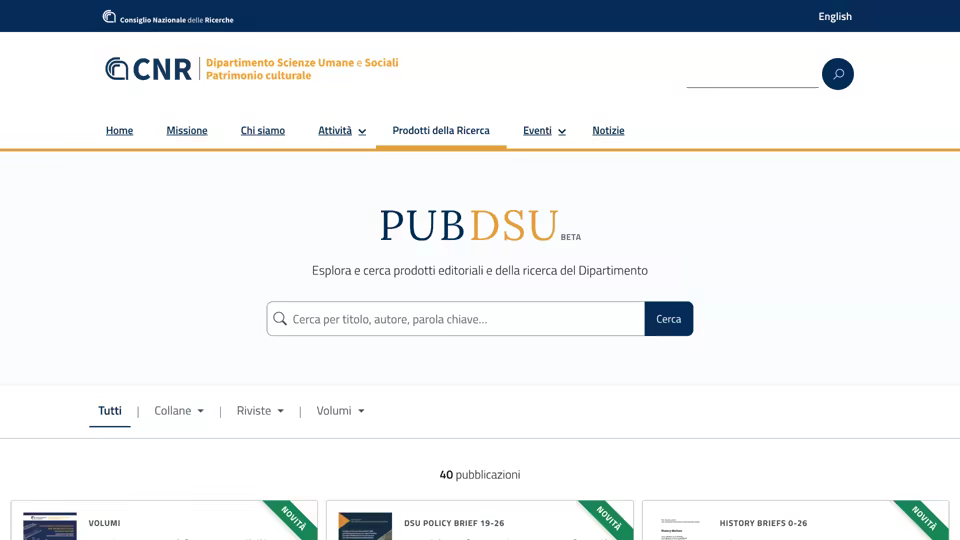Select the Tutti filter tab
Screen dimensions: 960x540
[x=110, y=411]
